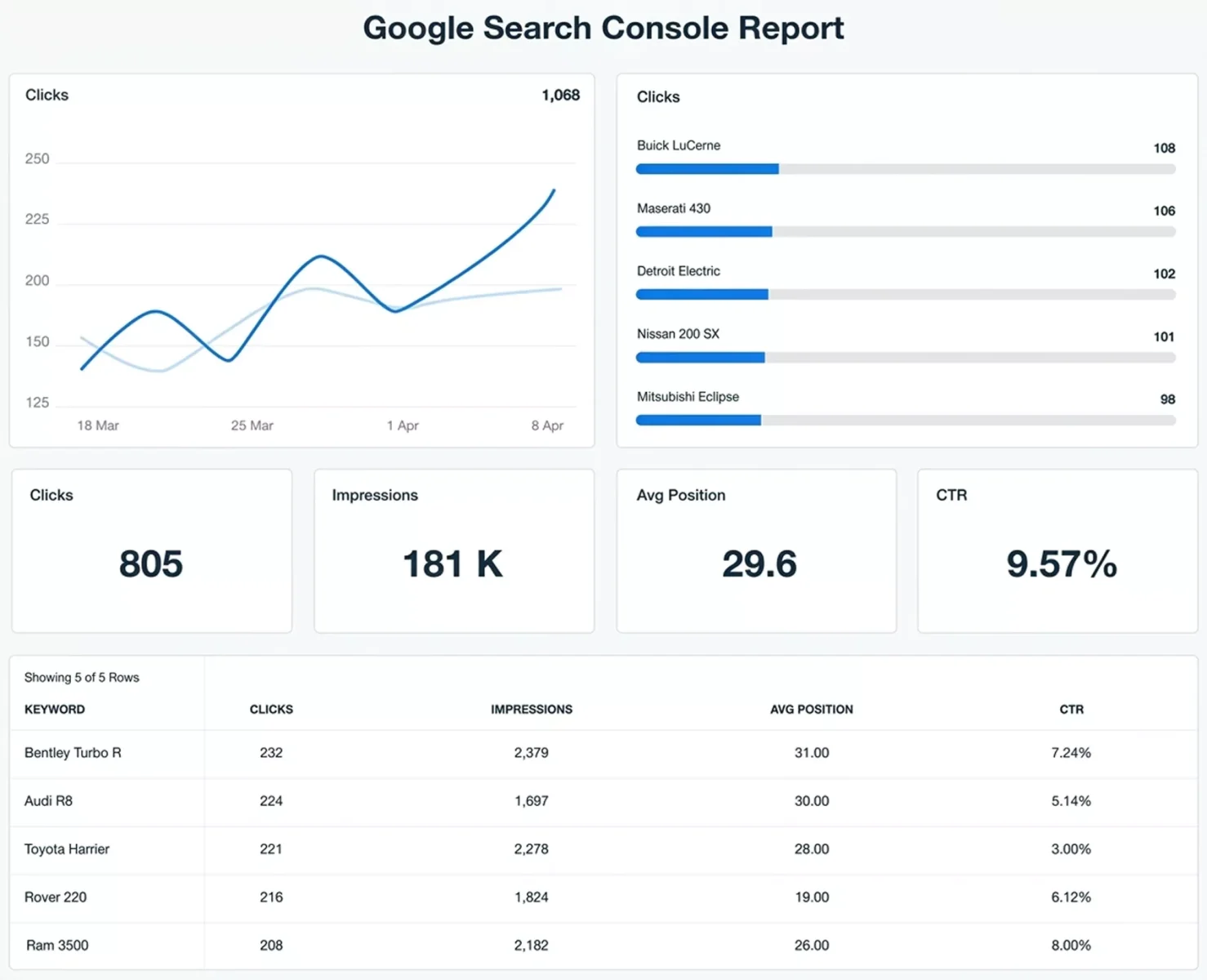
Task: Click the CTR column header
Action: (1071, 709)
